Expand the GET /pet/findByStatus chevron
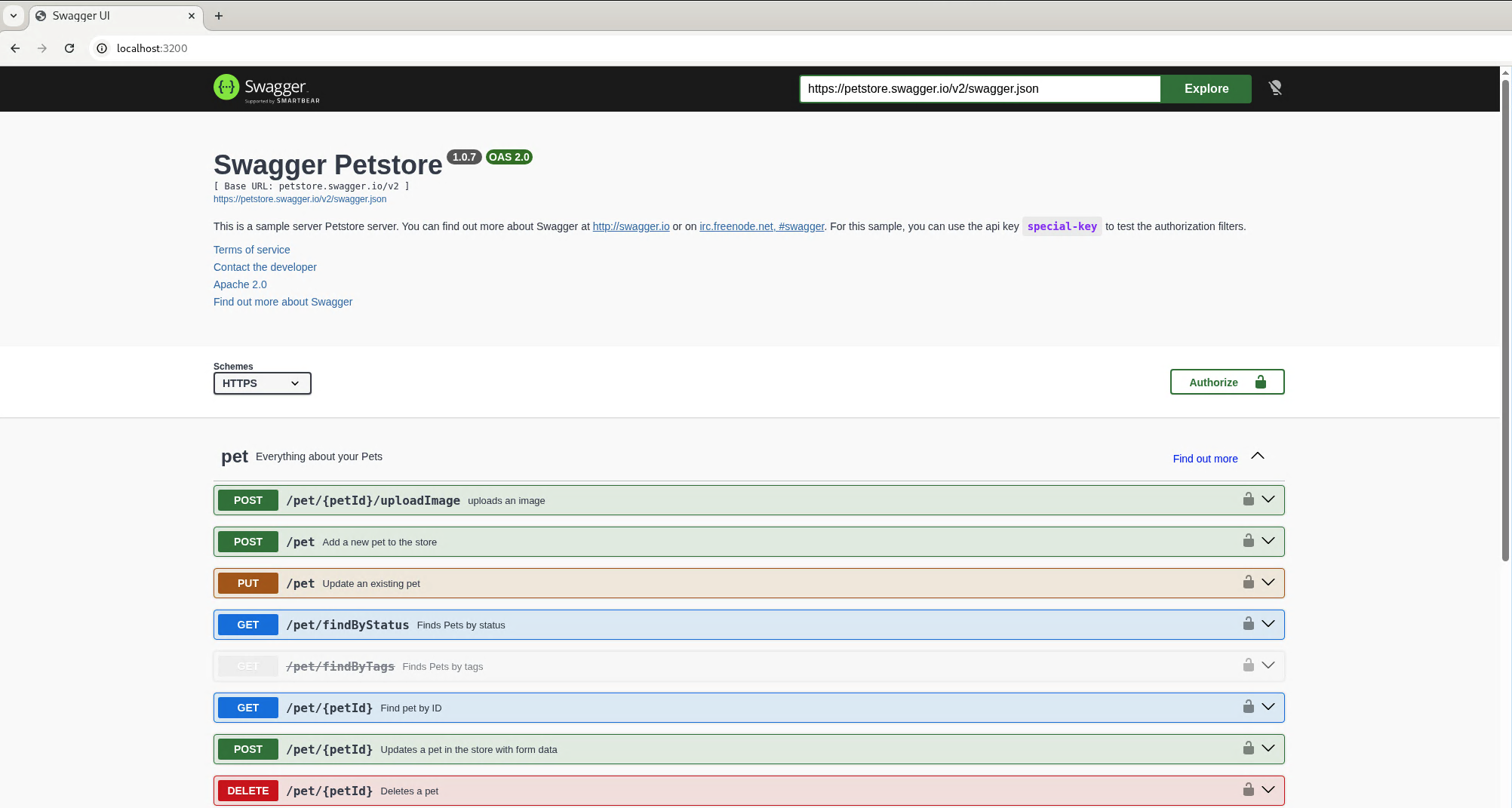Viewport: 1512px width, 808px height. [x=1268, y=624]
